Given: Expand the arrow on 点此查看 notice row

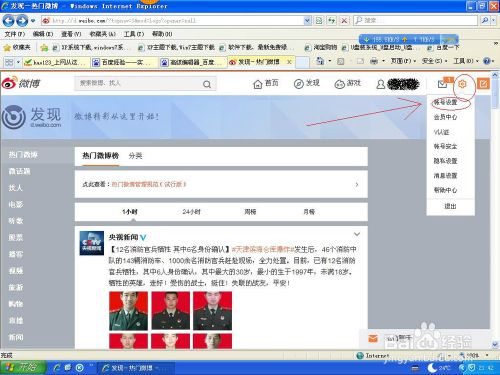Looking at the screenshot, I should pyautogui.click(x=357, y=184).
